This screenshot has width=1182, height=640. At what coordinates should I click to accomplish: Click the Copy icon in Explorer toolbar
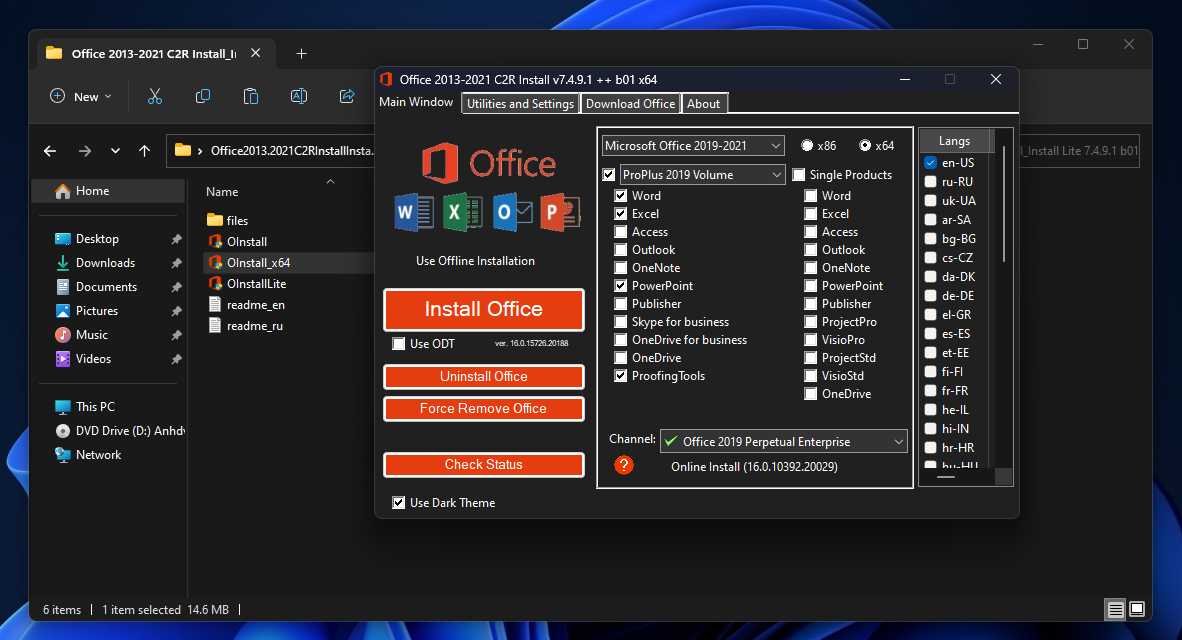point(203,96)
